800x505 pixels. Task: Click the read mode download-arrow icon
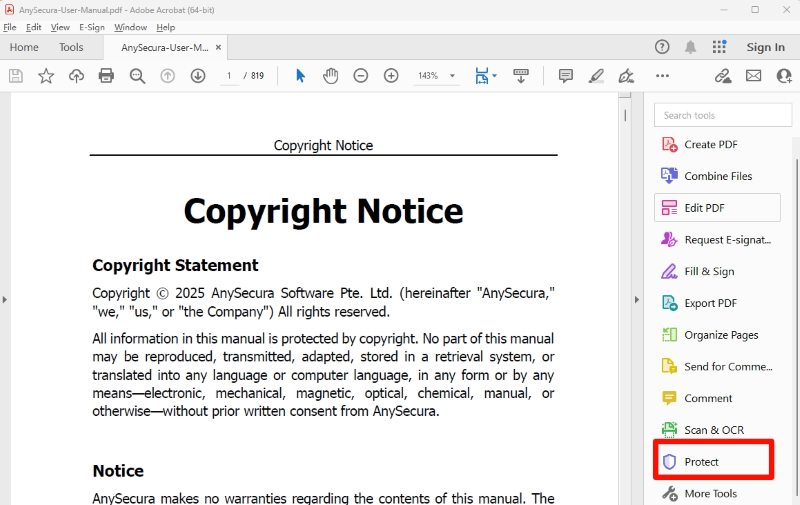coord(521,76)
